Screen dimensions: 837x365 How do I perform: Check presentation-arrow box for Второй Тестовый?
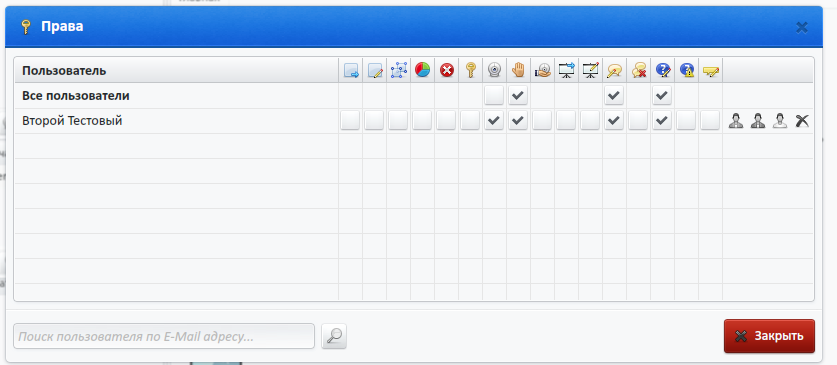click(x=566, y=121)
